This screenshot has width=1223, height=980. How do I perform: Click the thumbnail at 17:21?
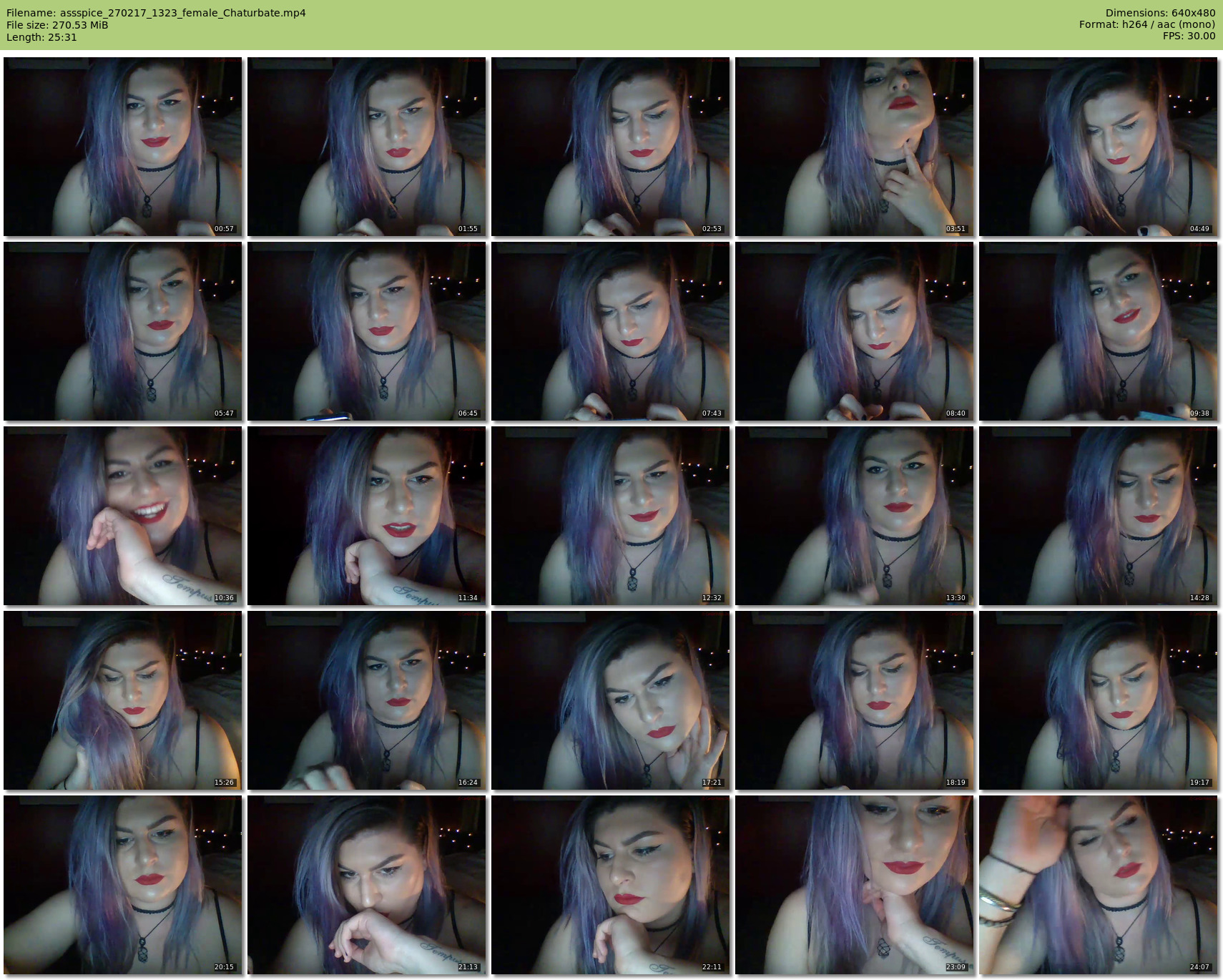coord(611,700)
